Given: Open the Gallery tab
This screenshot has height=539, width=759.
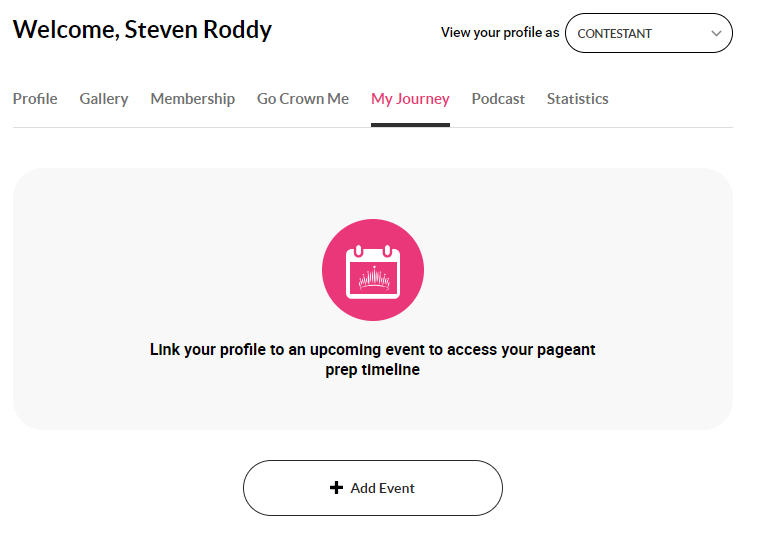Looking at the screenshot, I should (104, 99).
